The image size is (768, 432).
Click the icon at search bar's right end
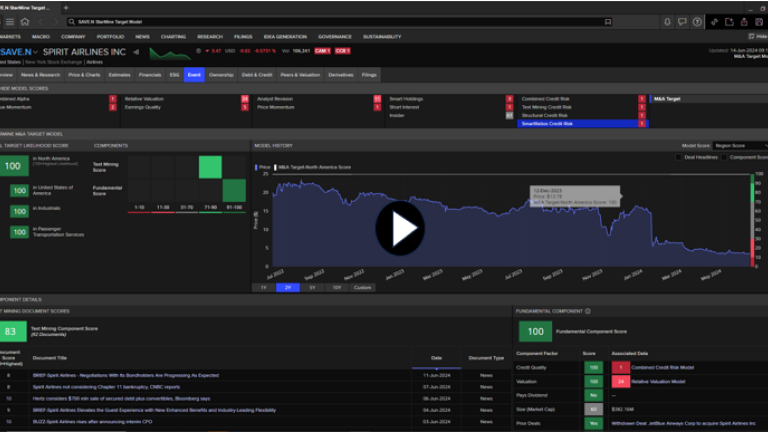pyautogui.click(x=607, y=21)
